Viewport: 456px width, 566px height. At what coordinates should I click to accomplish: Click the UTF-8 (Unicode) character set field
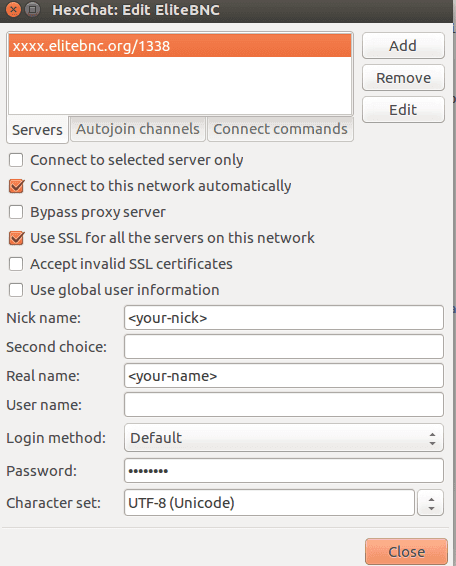(269, 503)
